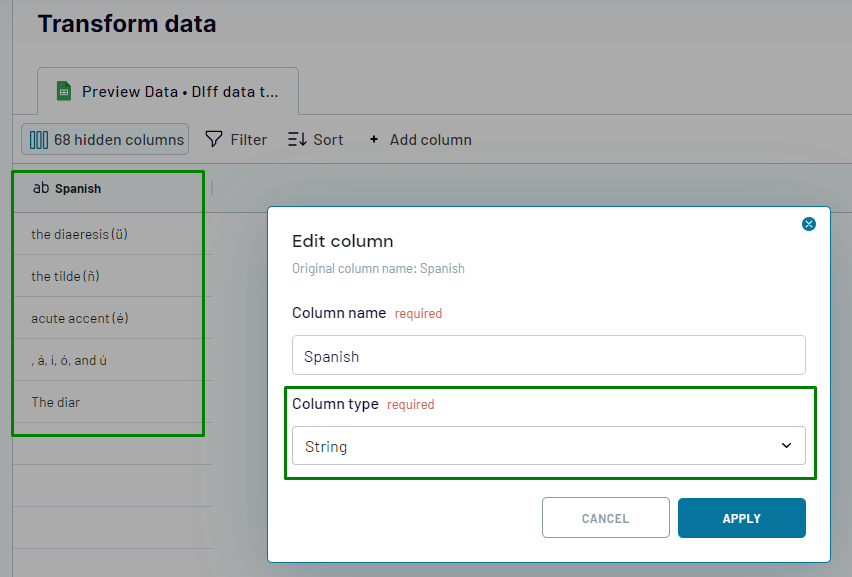The width and height of the screenshot is (852, 577).
Task: Click the Filter funnel icon
Action: pyautogui.click(x=214, y=139)
